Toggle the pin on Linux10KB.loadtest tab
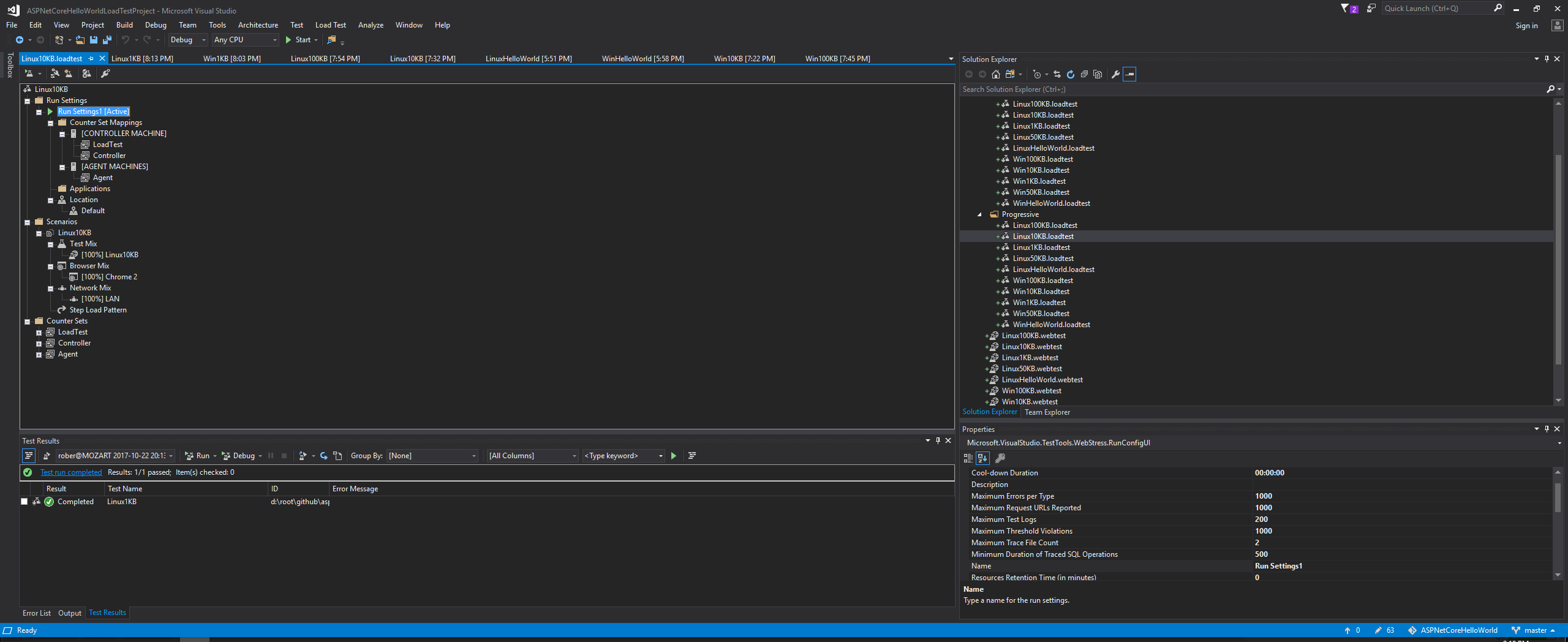This screenshot has height=642, width=1568. 91,59
